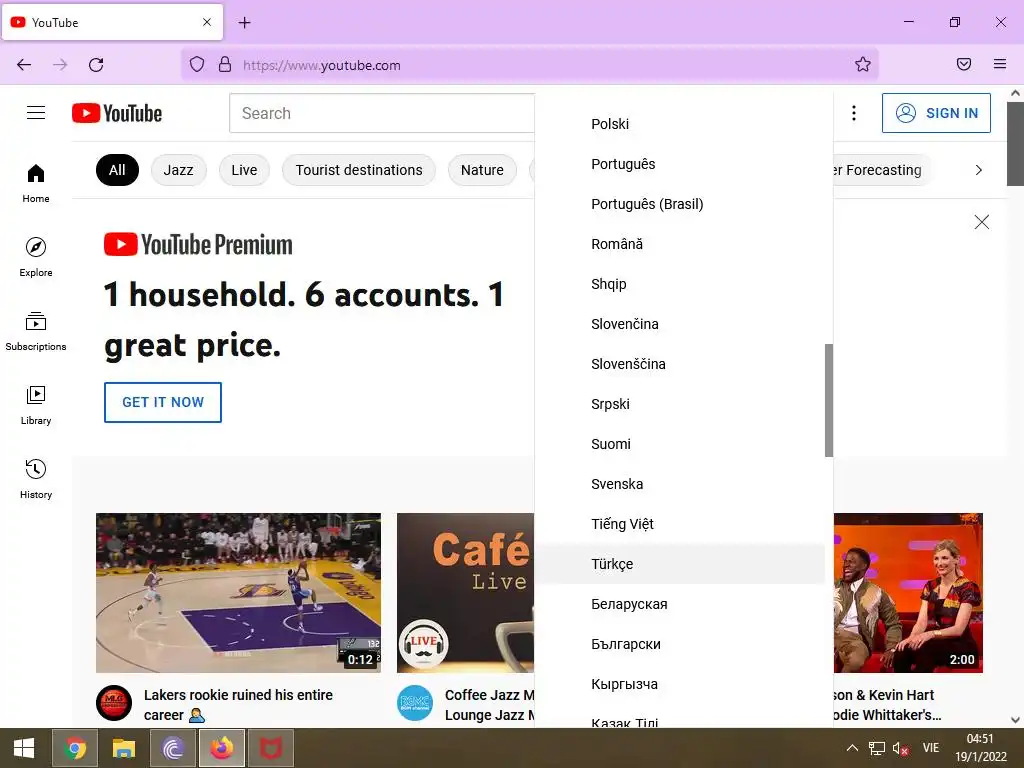Screen dimensions: 1024x768
Task: Select the All category chip
Action: click(117, 170)
